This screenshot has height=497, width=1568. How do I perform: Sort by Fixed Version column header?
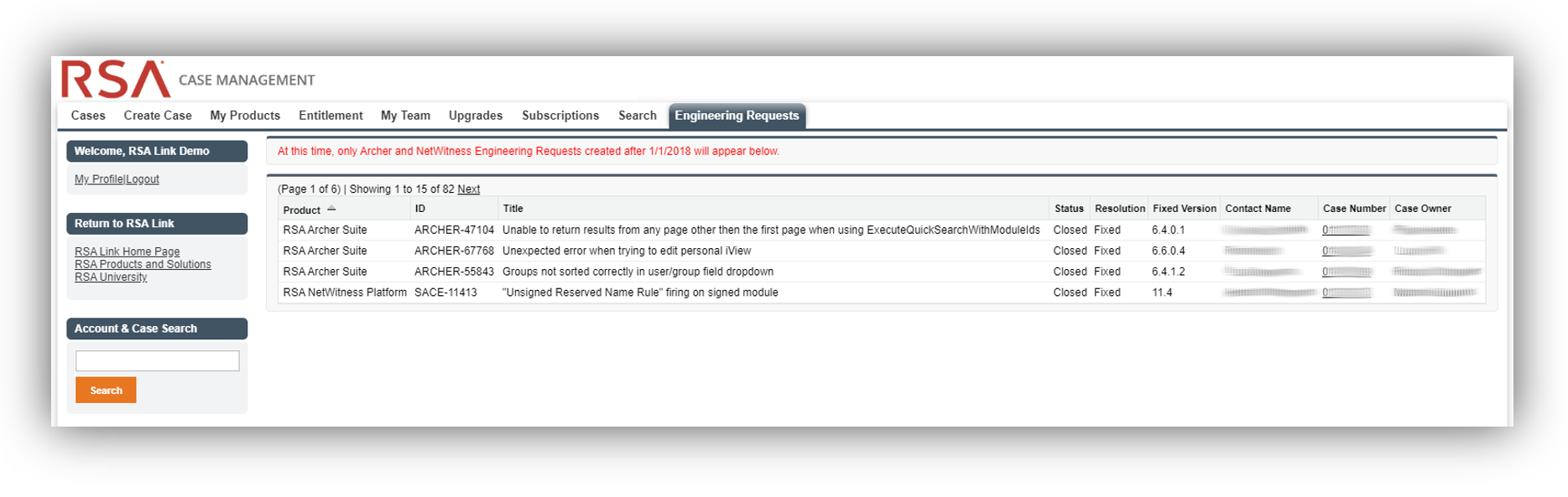(x=1184, y=209)
